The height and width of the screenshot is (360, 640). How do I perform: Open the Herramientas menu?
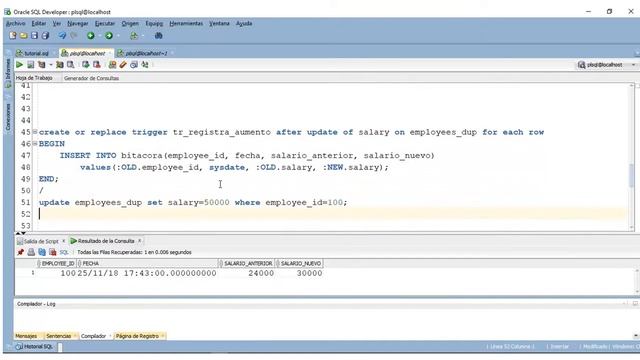tap(186, 24)
